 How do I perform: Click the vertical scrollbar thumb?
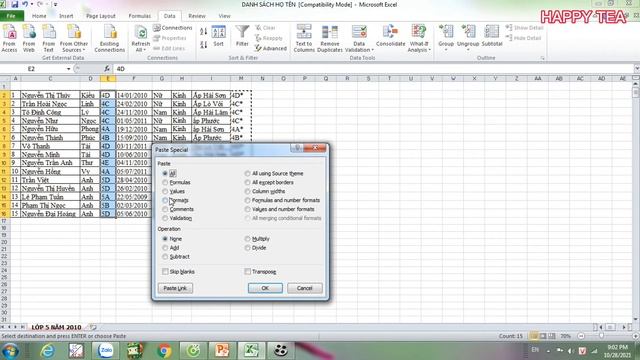pos(636,92)
